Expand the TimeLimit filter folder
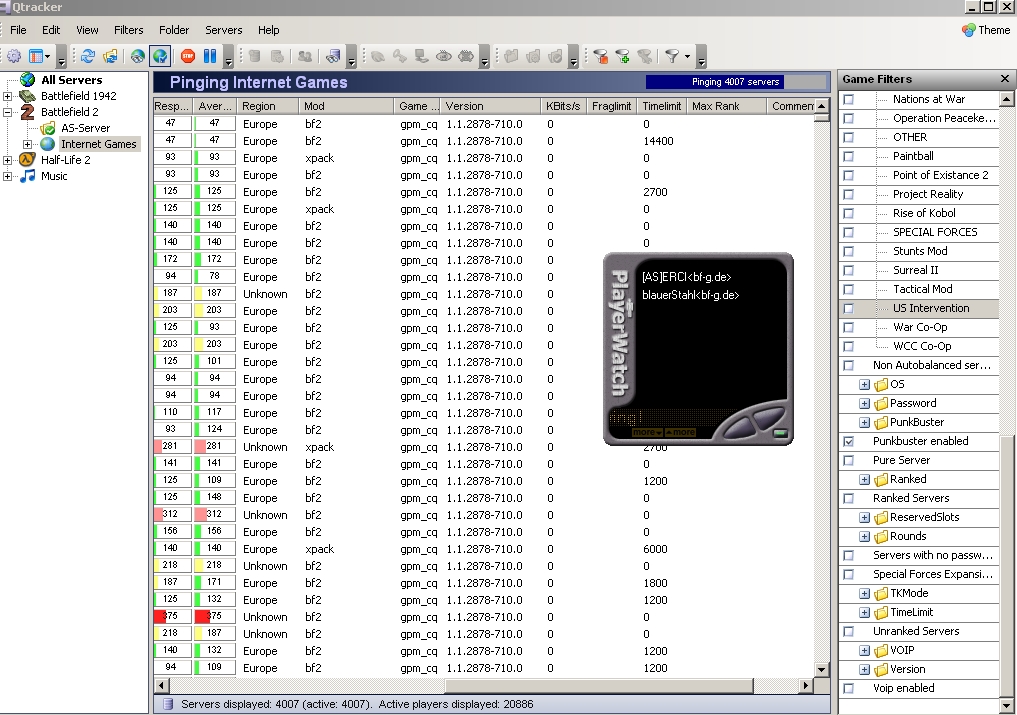Screen dimensions: 1017x715 point(864,612)
